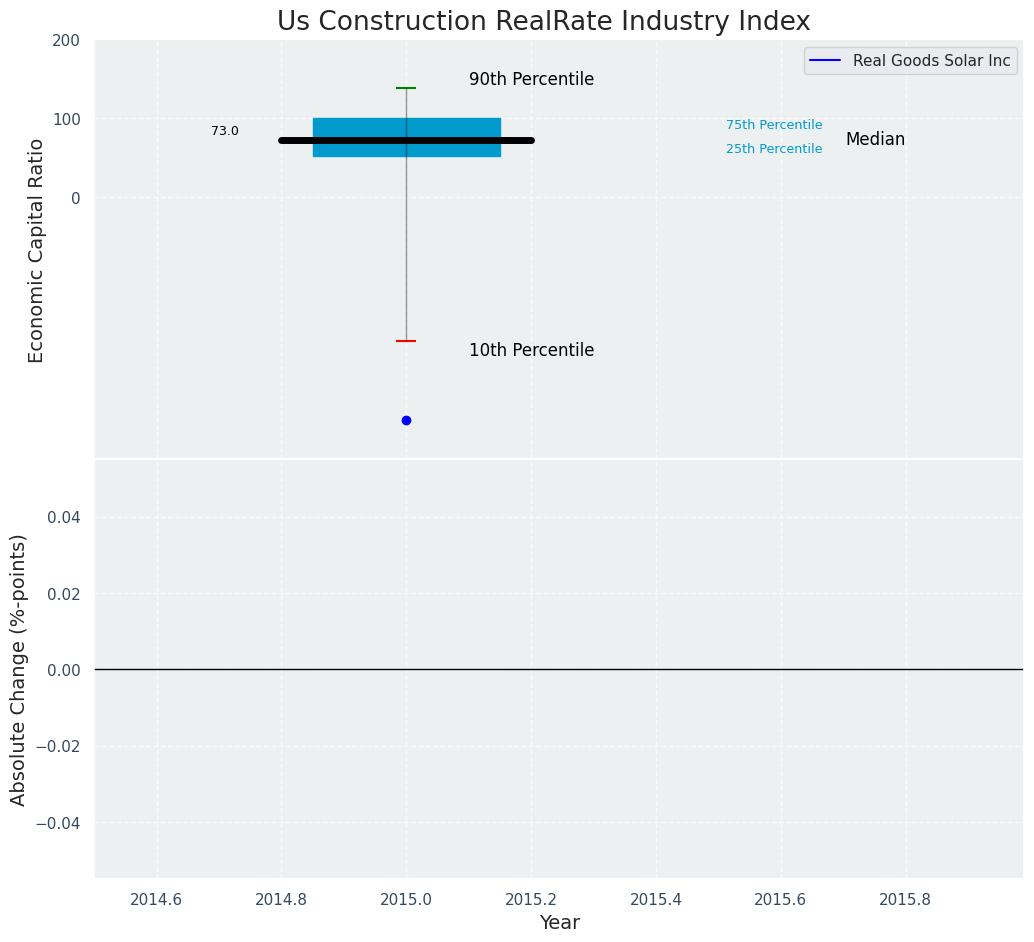1034x942 pixels.
Task: Select the 2015.0 x-axis tick label
Action: tap(406, 899)
